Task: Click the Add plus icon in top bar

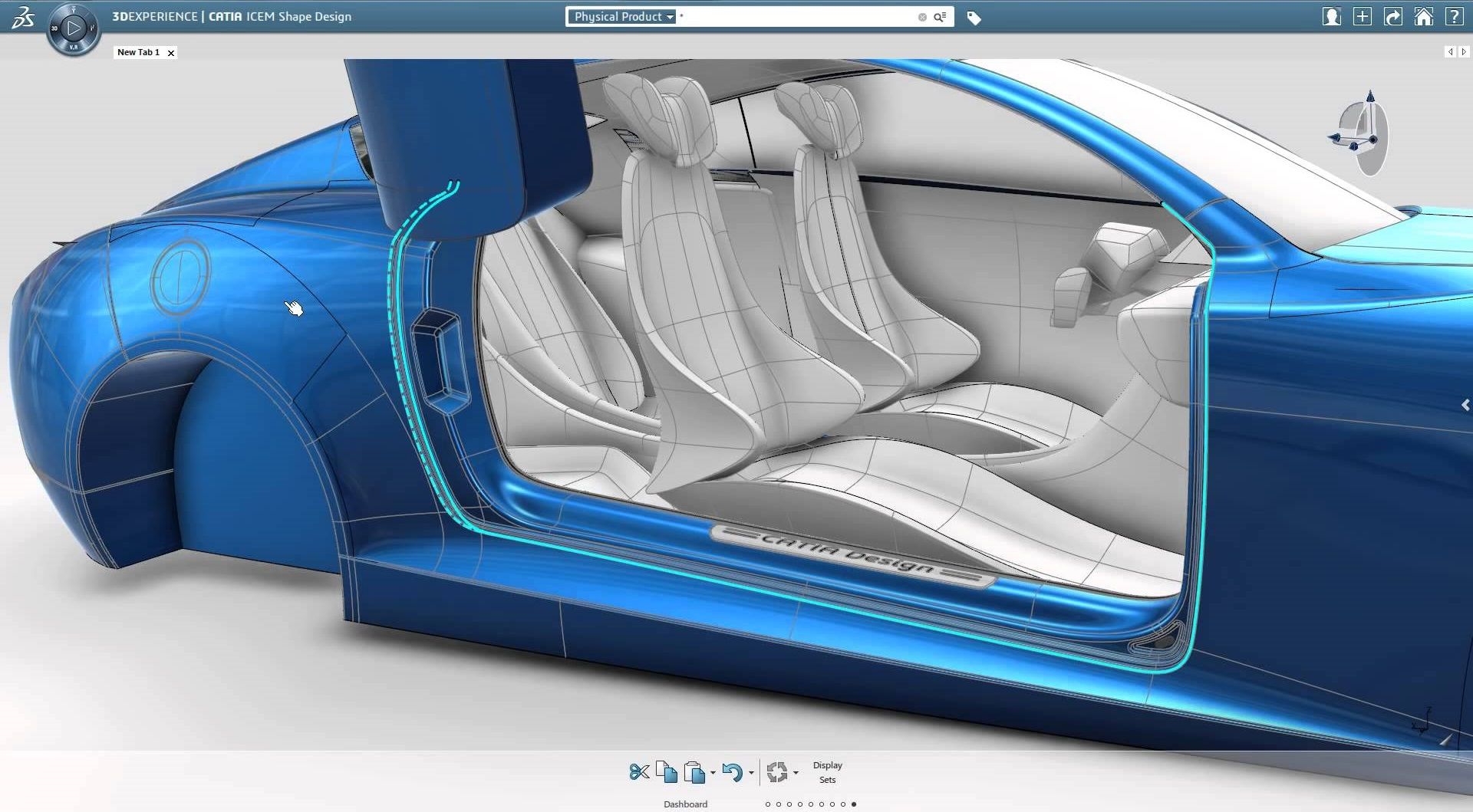Action: click(1362, 17)
